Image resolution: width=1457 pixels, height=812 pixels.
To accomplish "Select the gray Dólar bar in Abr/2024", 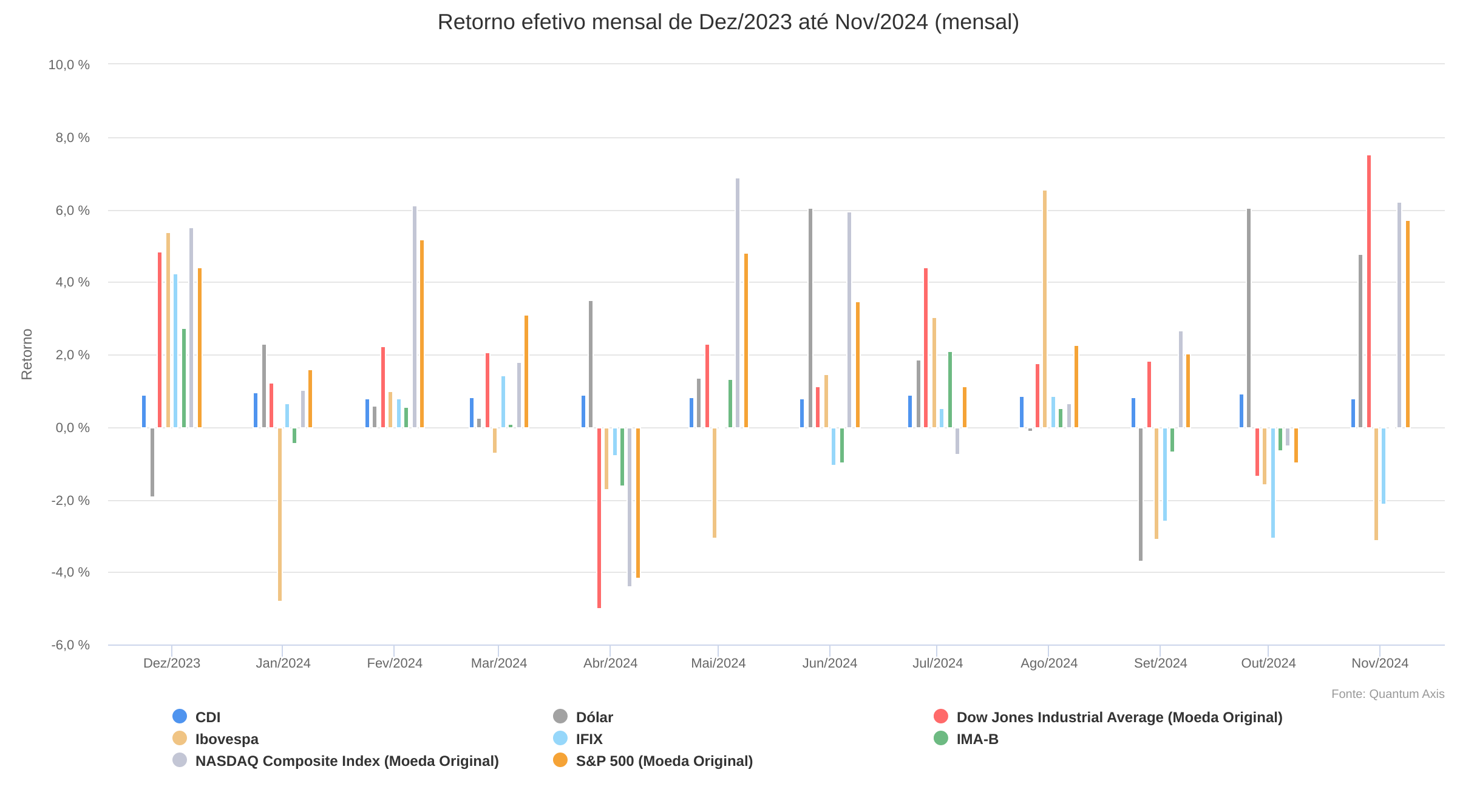I will coord(591,364).
